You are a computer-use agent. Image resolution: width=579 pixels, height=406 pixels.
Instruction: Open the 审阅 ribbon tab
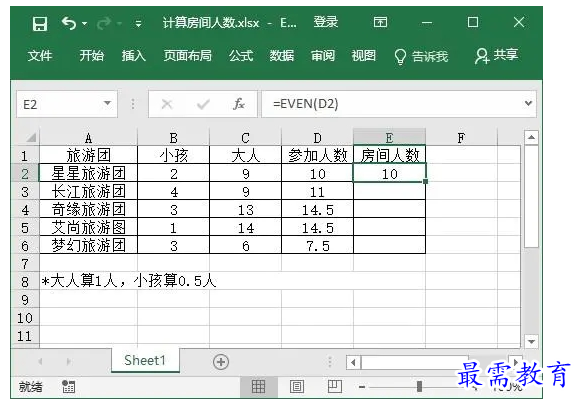pos(322,56)
